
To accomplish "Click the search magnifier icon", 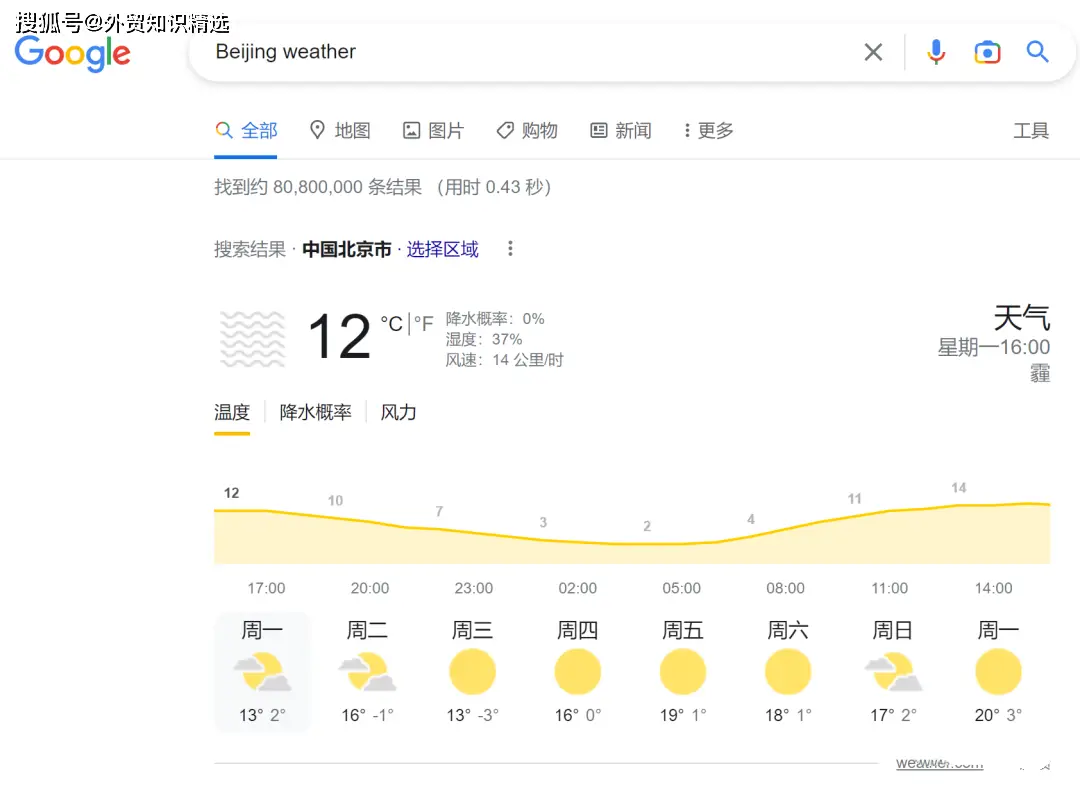I will point(1037,51).
